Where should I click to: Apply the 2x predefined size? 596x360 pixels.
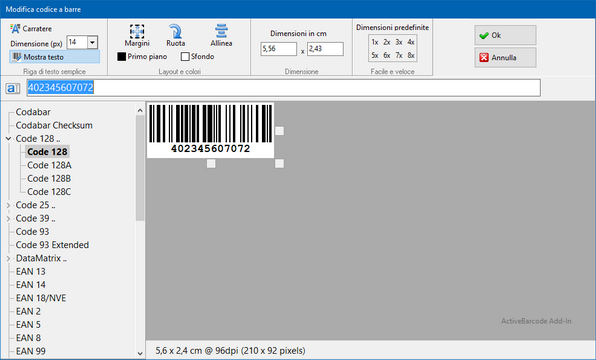point(387,42)
